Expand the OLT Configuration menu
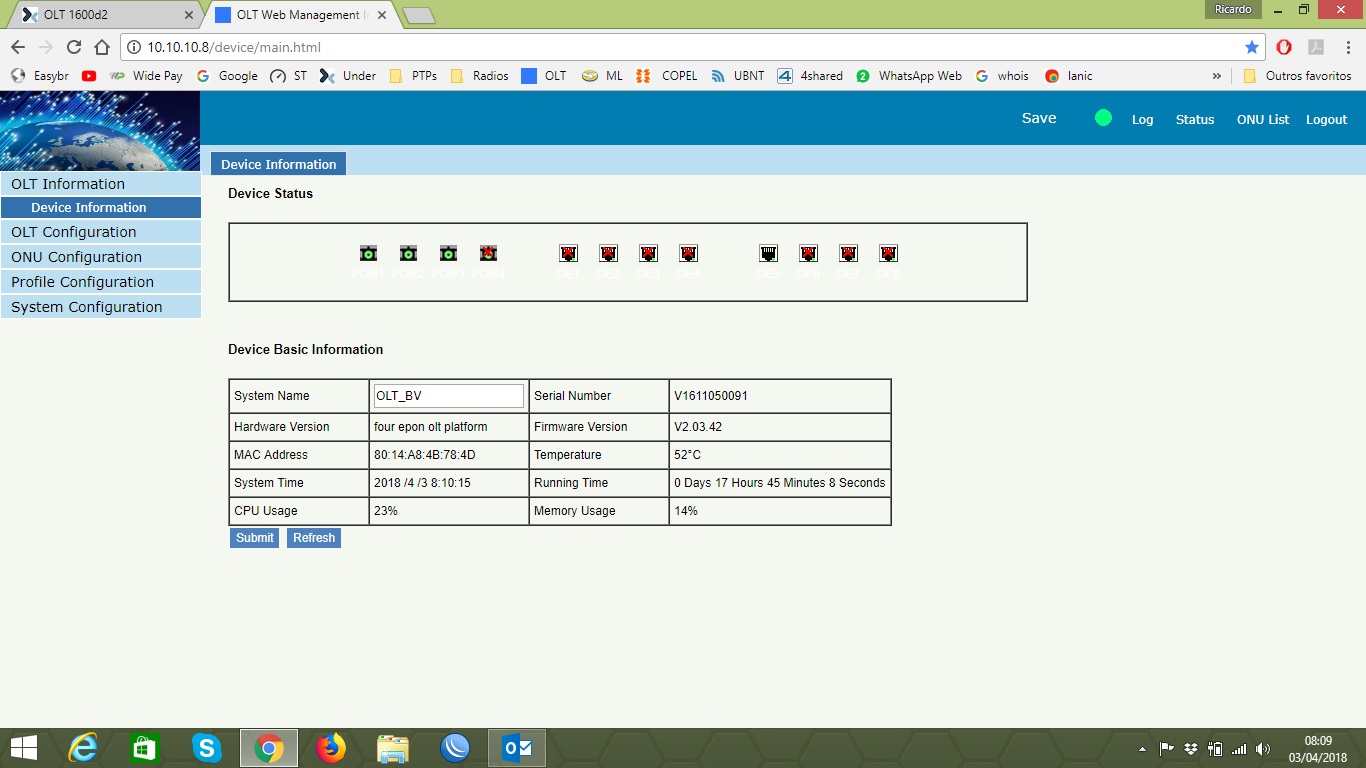The image size is (1366, 768). [100, 232]
